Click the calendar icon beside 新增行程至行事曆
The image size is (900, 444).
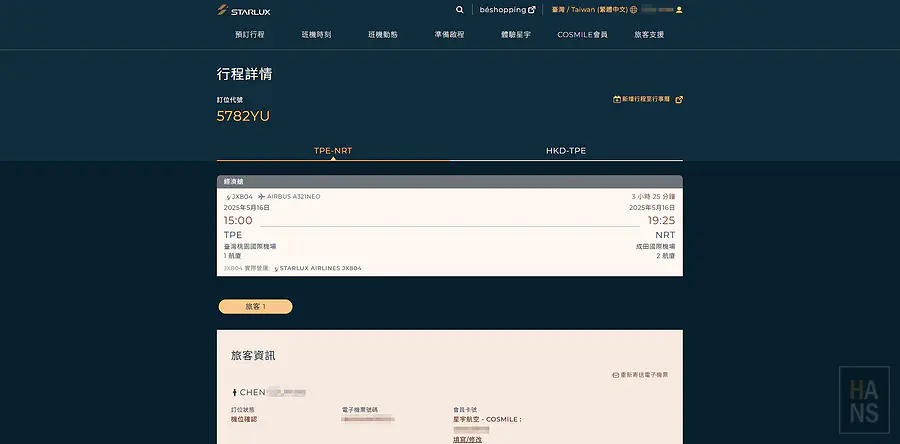coord(617,99)
